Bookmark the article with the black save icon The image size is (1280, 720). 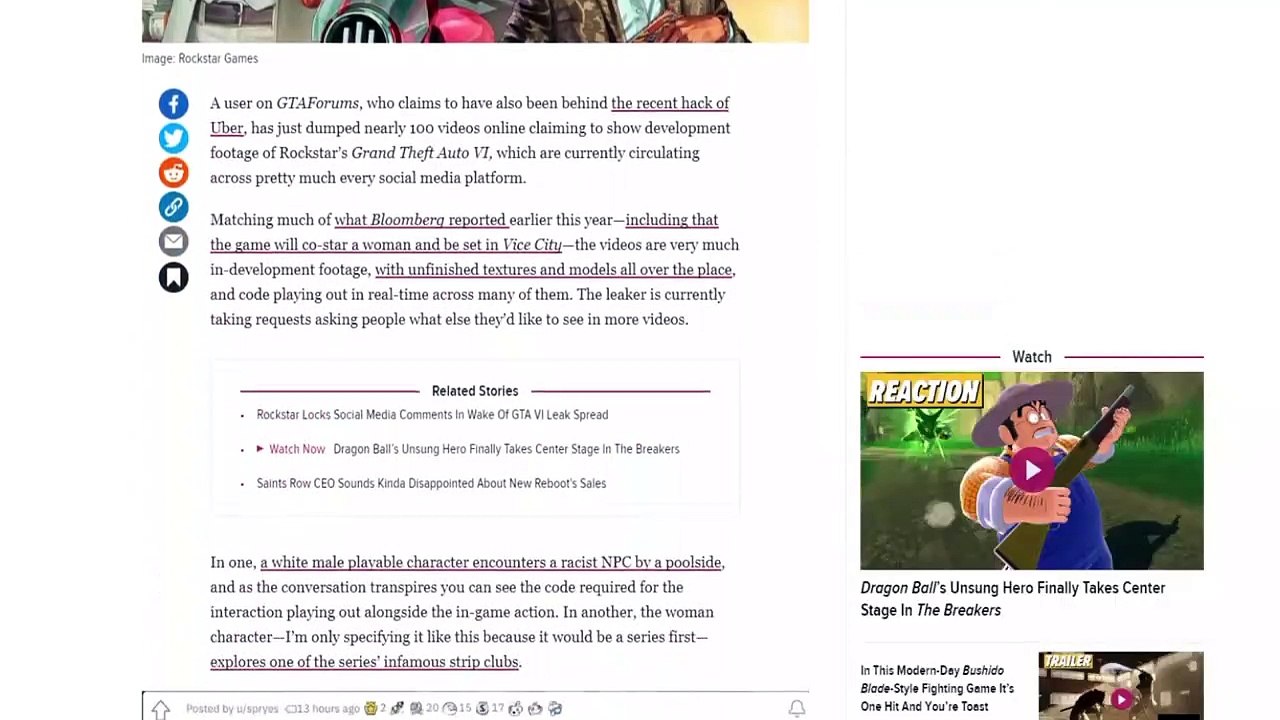pos(173,277)
